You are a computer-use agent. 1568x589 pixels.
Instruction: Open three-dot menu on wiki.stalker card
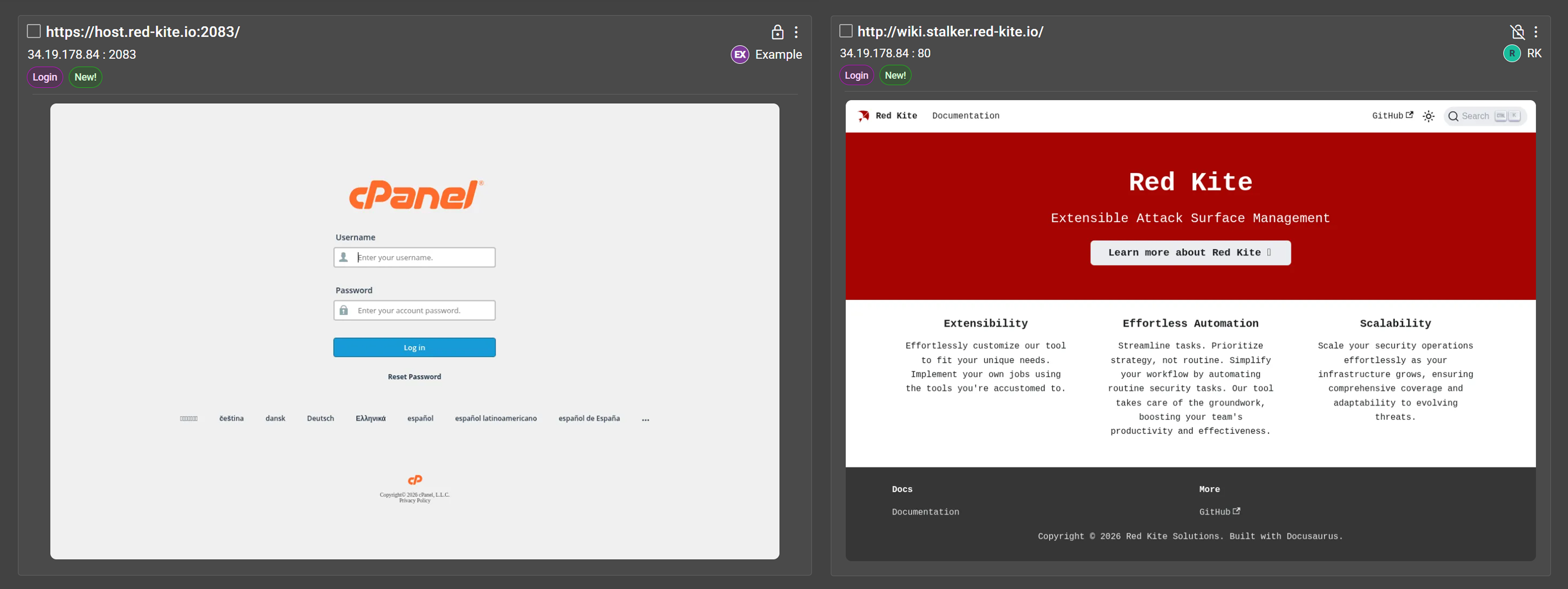click(x=1536, y=32)
